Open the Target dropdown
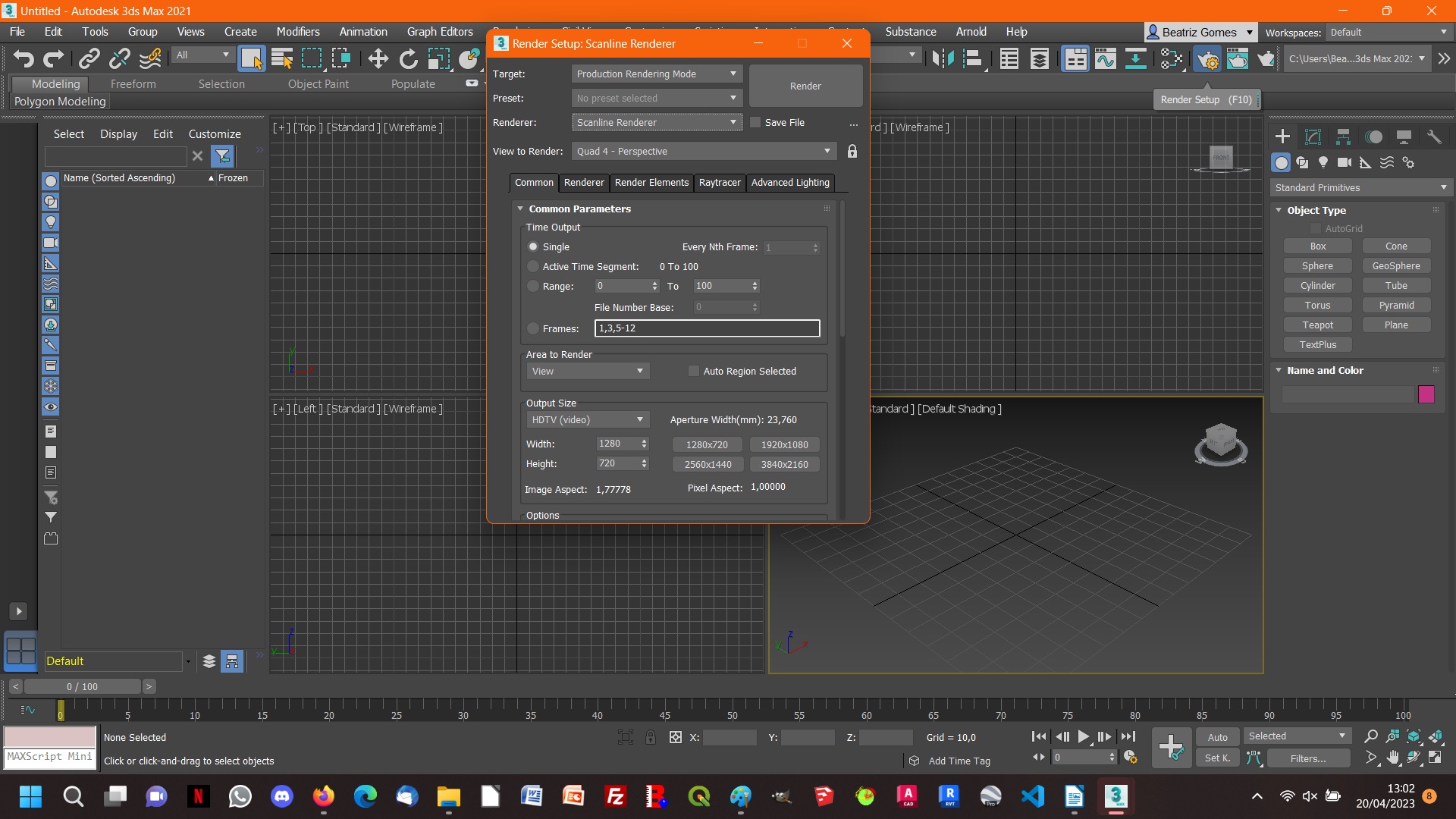Image resolution: width=1456 pixels, height=819 pixels. pyautogui.click(x=657, y=74)
